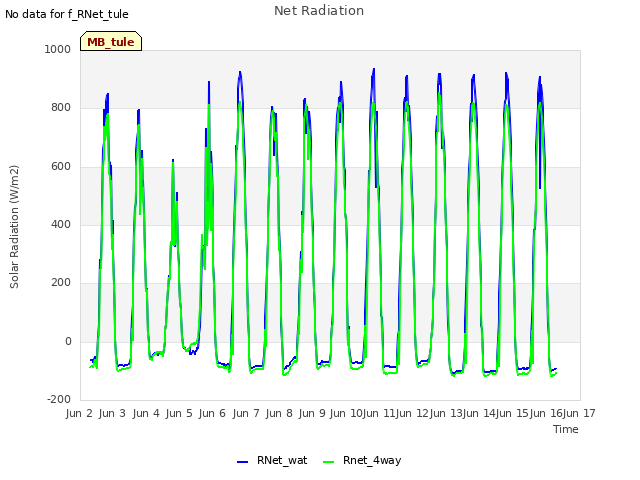Click the Jun 5 x-axis label
640x480 pixels.
pos(179,413)
